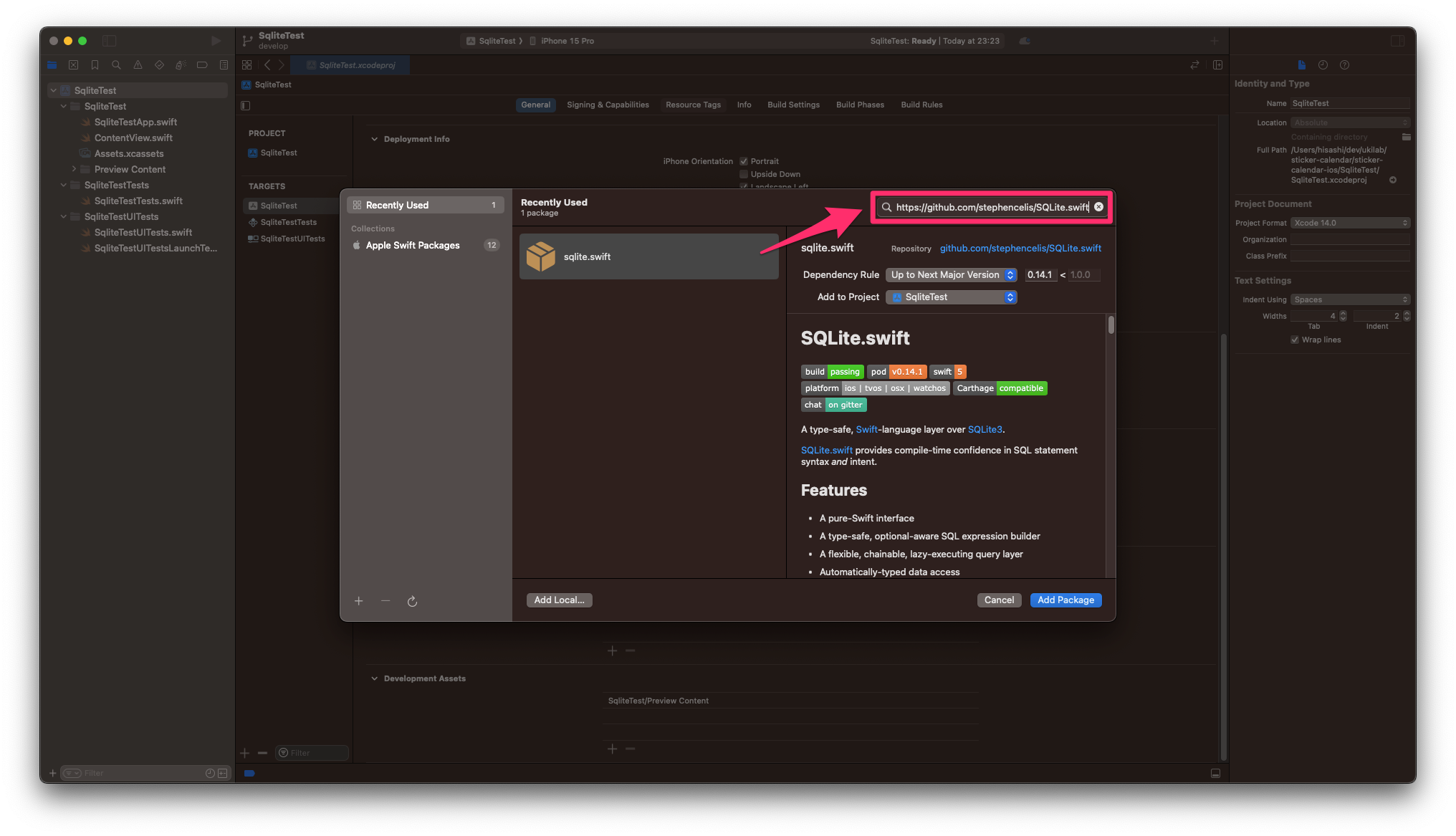Open the Debug navigator spray icon
This screenshot has height=836, width=1456.
[x=181, y=65]
